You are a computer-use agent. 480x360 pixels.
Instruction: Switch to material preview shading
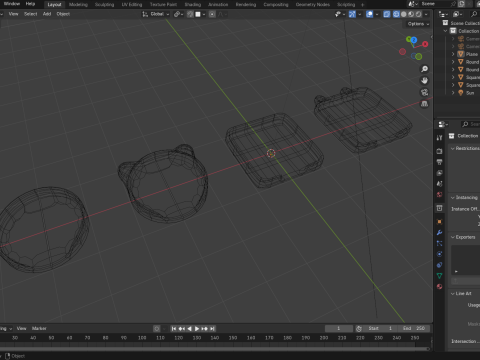click(411, 14)
